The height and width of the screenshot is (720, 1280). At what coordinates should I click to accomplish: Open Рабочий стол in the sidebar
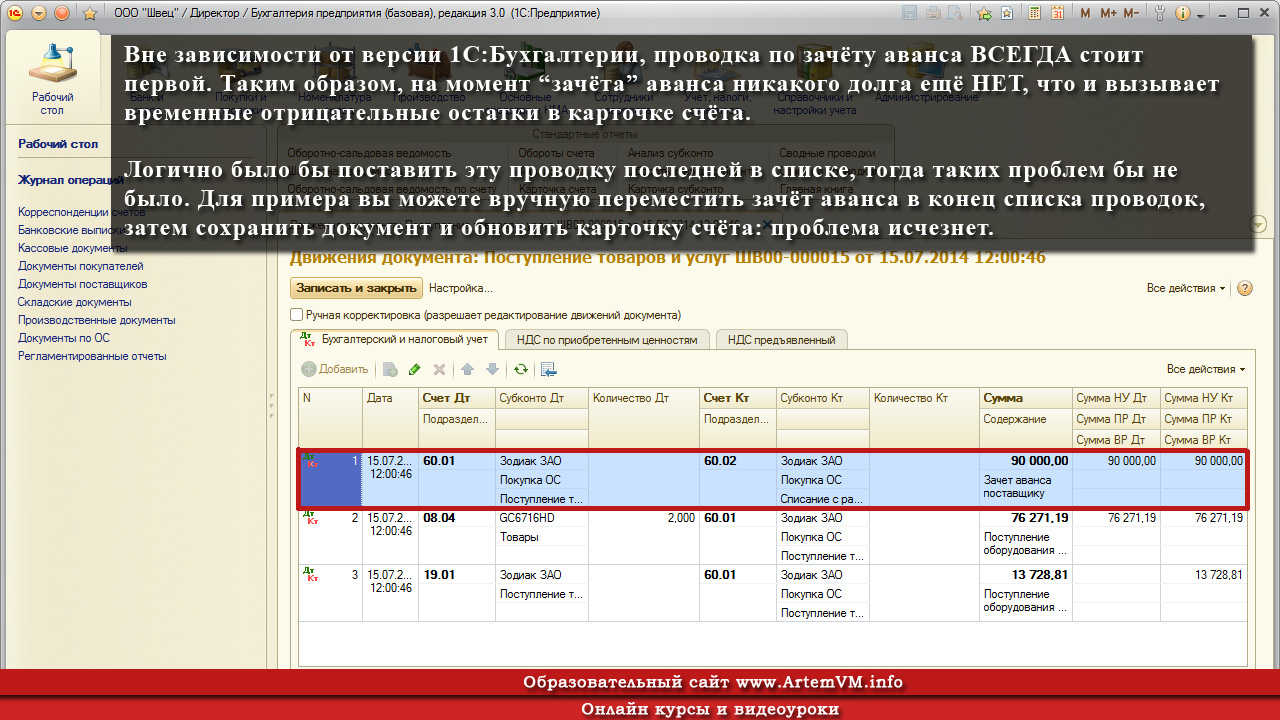pyautogui.click(x=58, y=144)
